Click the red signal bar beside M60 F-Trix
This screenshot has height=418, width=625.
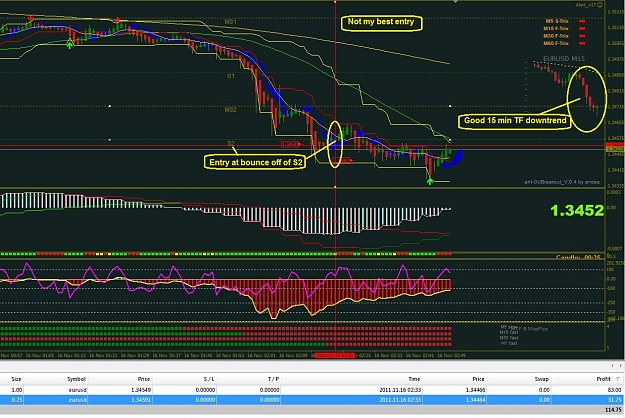coord(582,43)
